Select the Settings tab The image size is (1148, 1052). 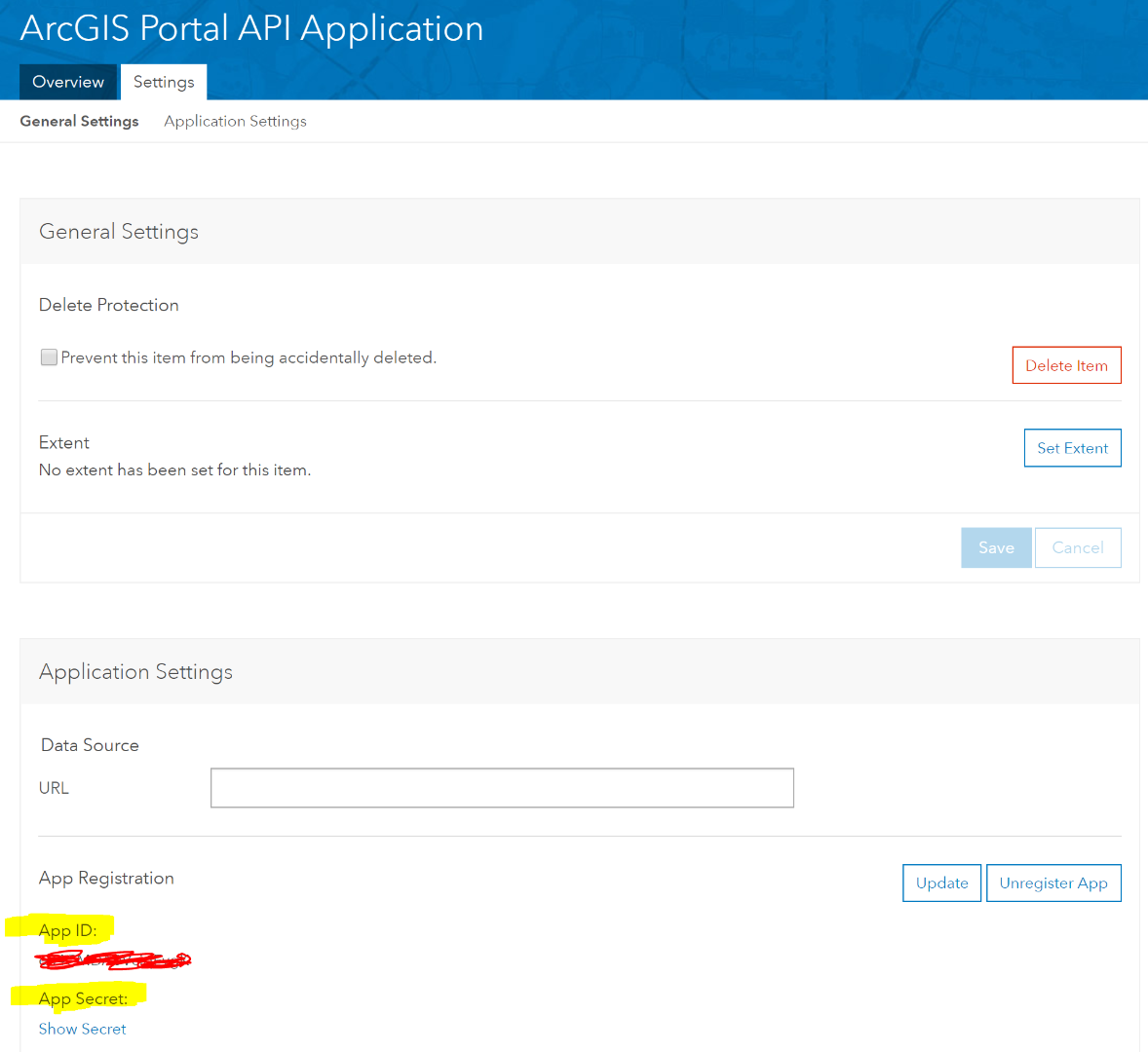point(164,82)
